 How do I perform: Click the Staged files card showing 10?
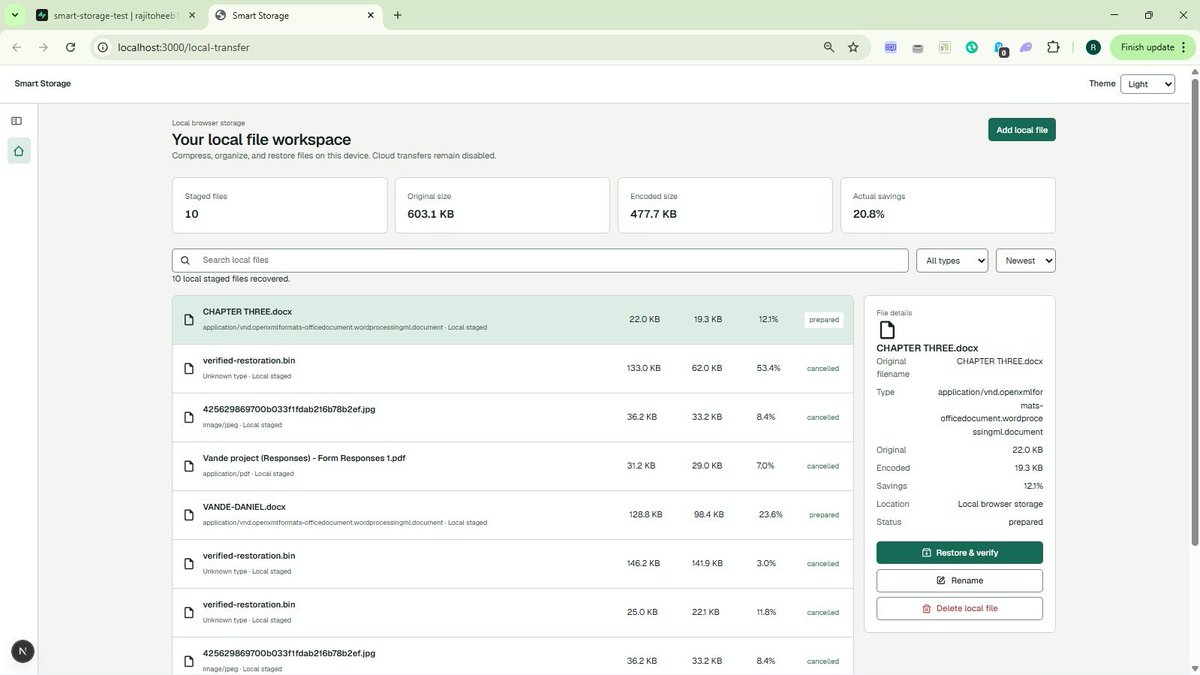(280, 206)
